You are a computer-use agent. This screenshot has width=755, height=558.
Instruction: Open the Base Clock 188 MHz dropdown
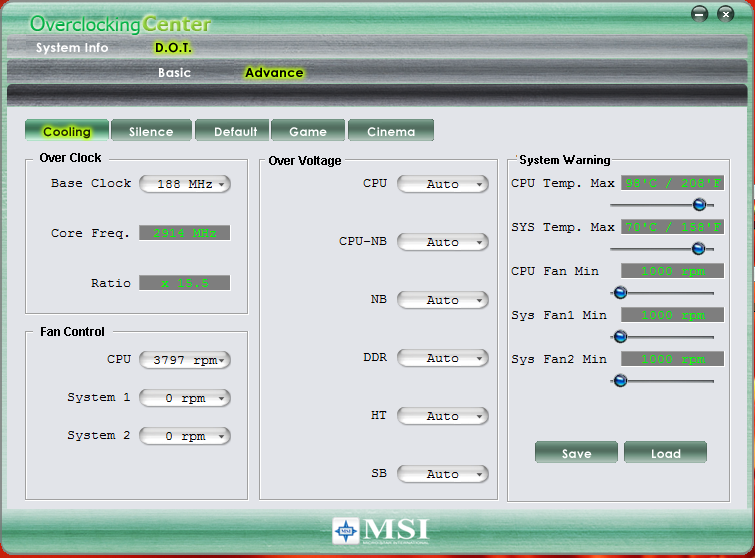coord(185,184)
